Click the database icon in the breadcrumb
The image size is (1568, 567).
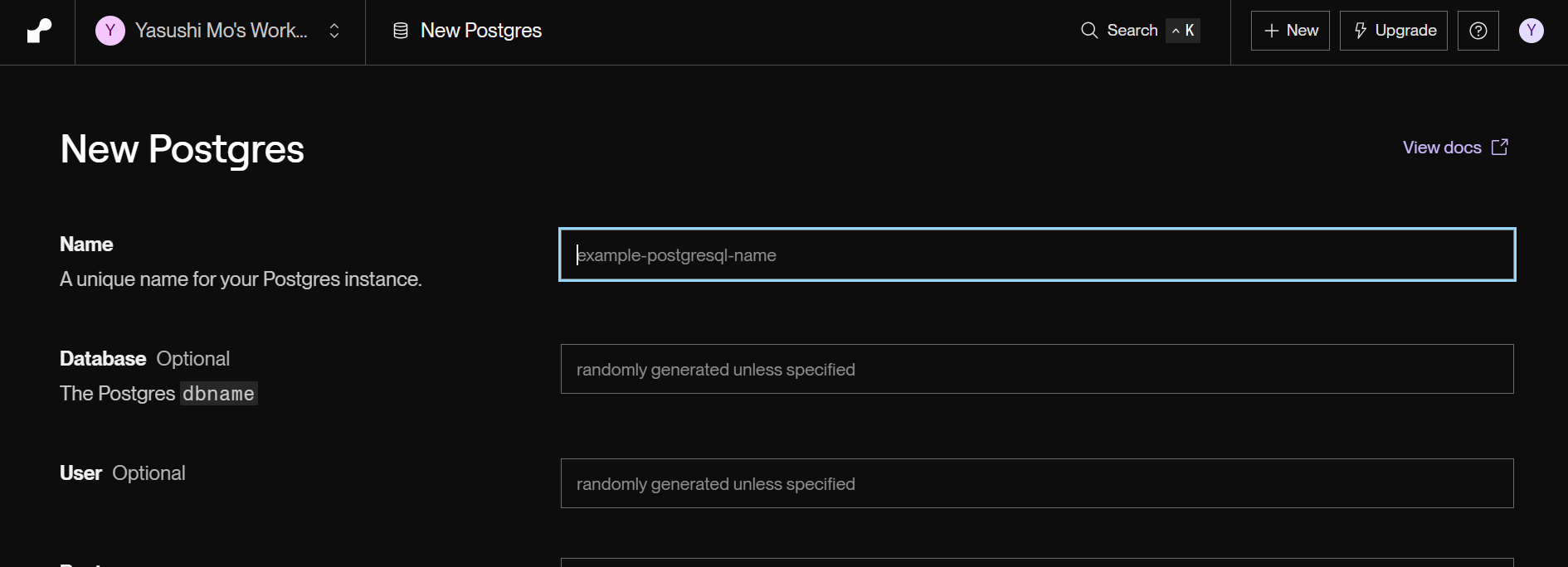(400, 31)
